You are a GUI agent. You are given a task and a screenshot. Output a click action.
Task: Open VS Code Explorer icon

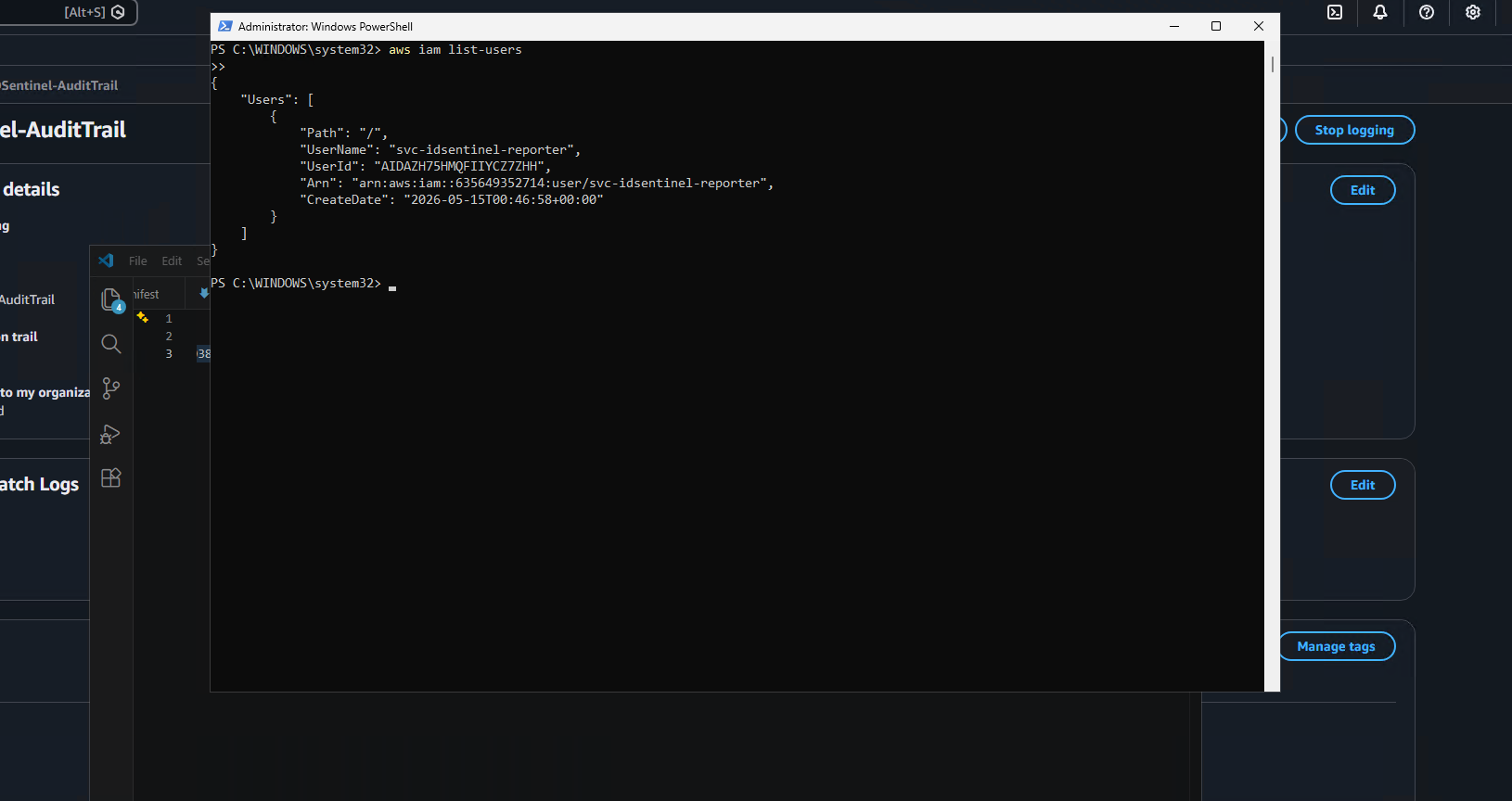[111, 299]
